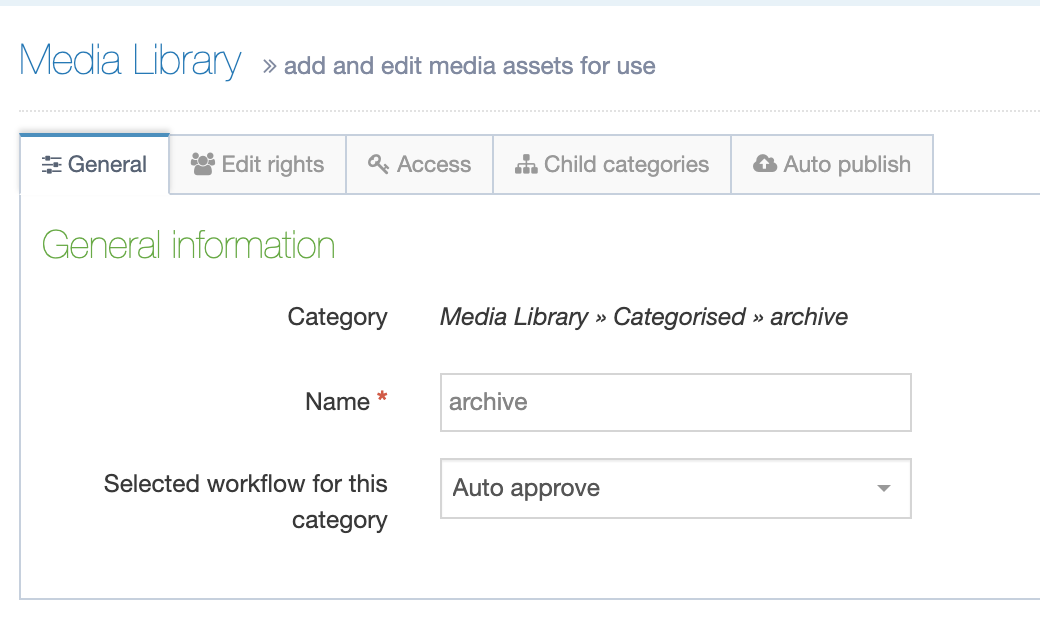Click the key icon on the Access tab
Image resolution: width=1040 pixels, height=633 pixels.
(x=377, y=164)
